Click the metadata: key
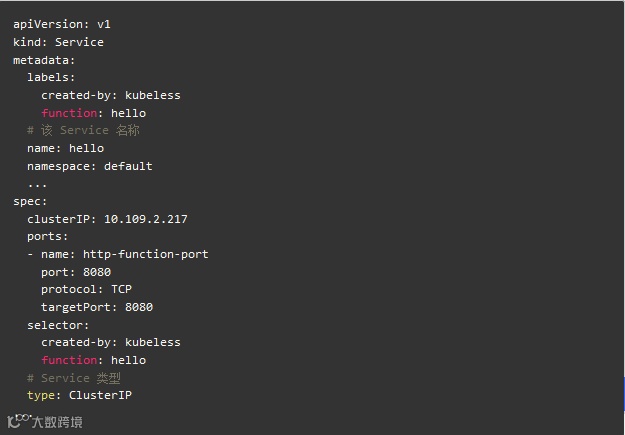Viewport: 625px width, 435px height. click(44, 60)
